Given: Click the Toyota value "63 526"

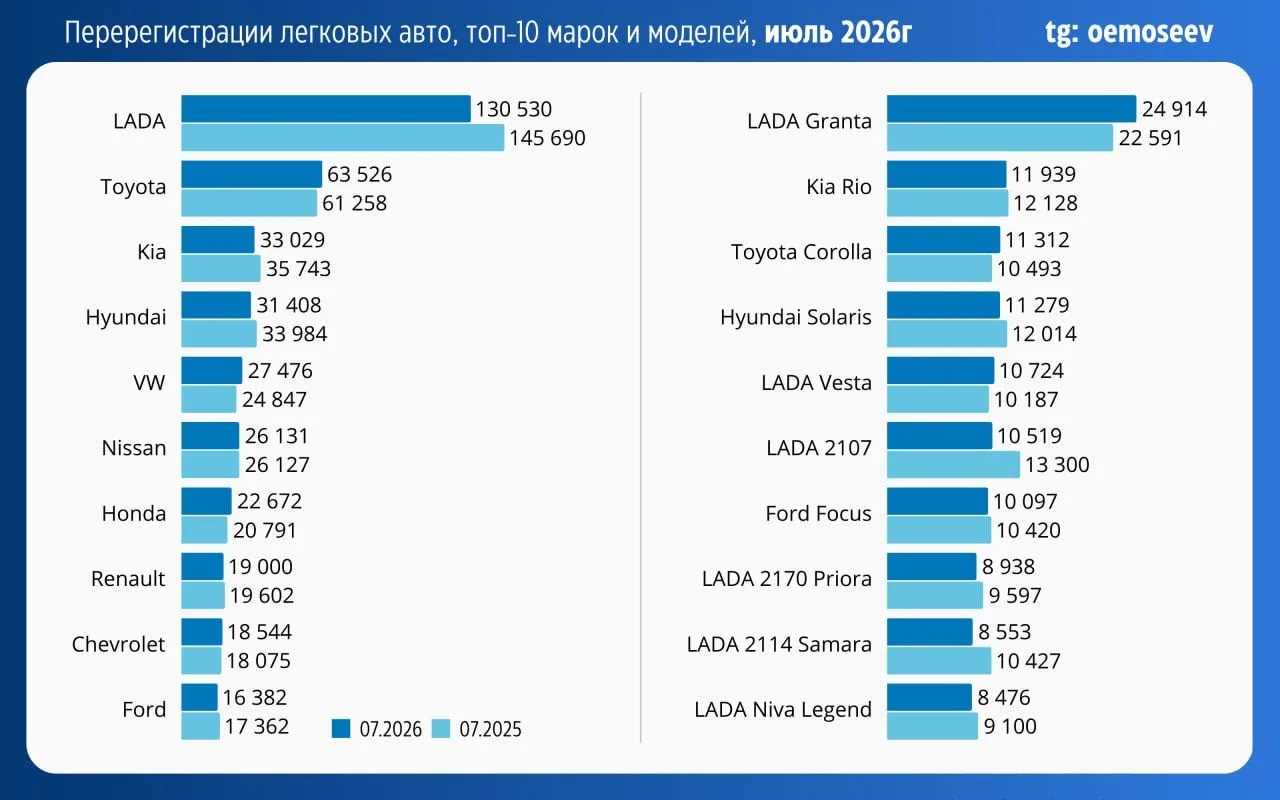Looking at the screenshot, I should click(360, 175).
